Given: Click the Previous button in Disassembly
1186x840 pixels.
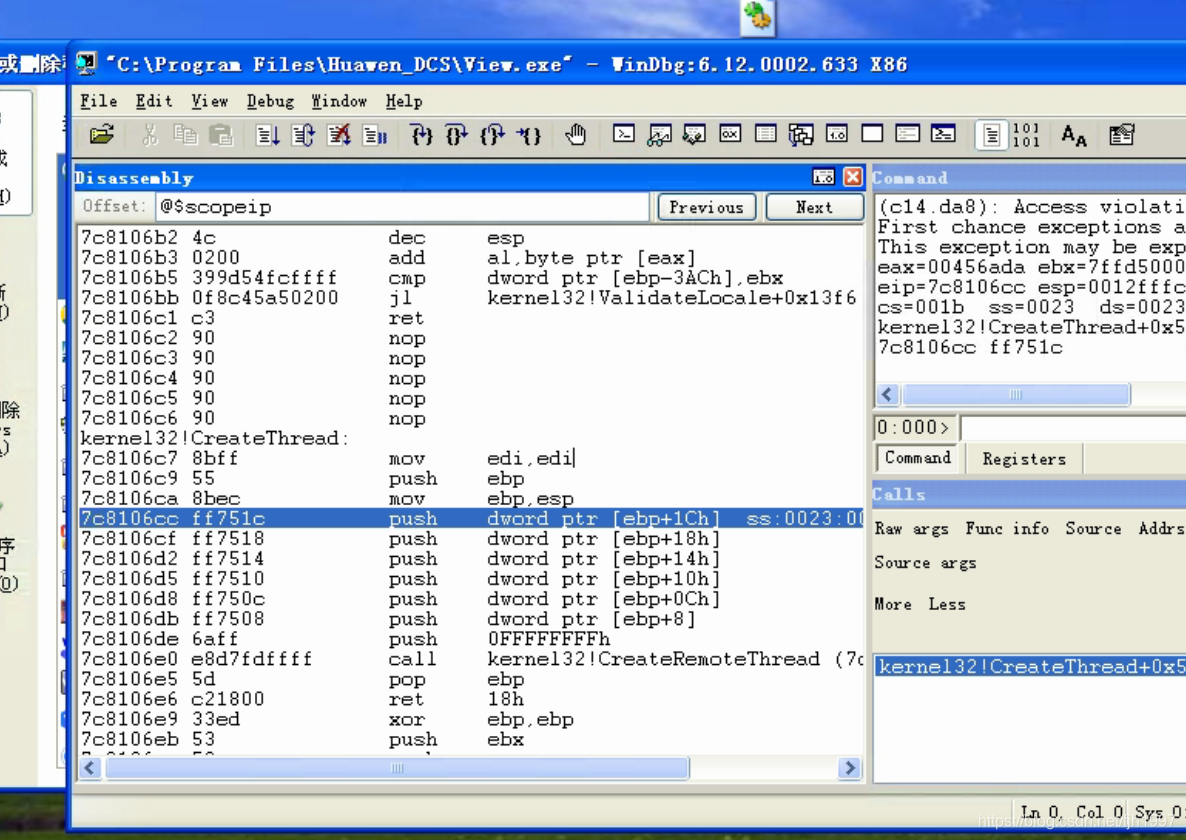Looking at the screenshot, I should [706, 207].
